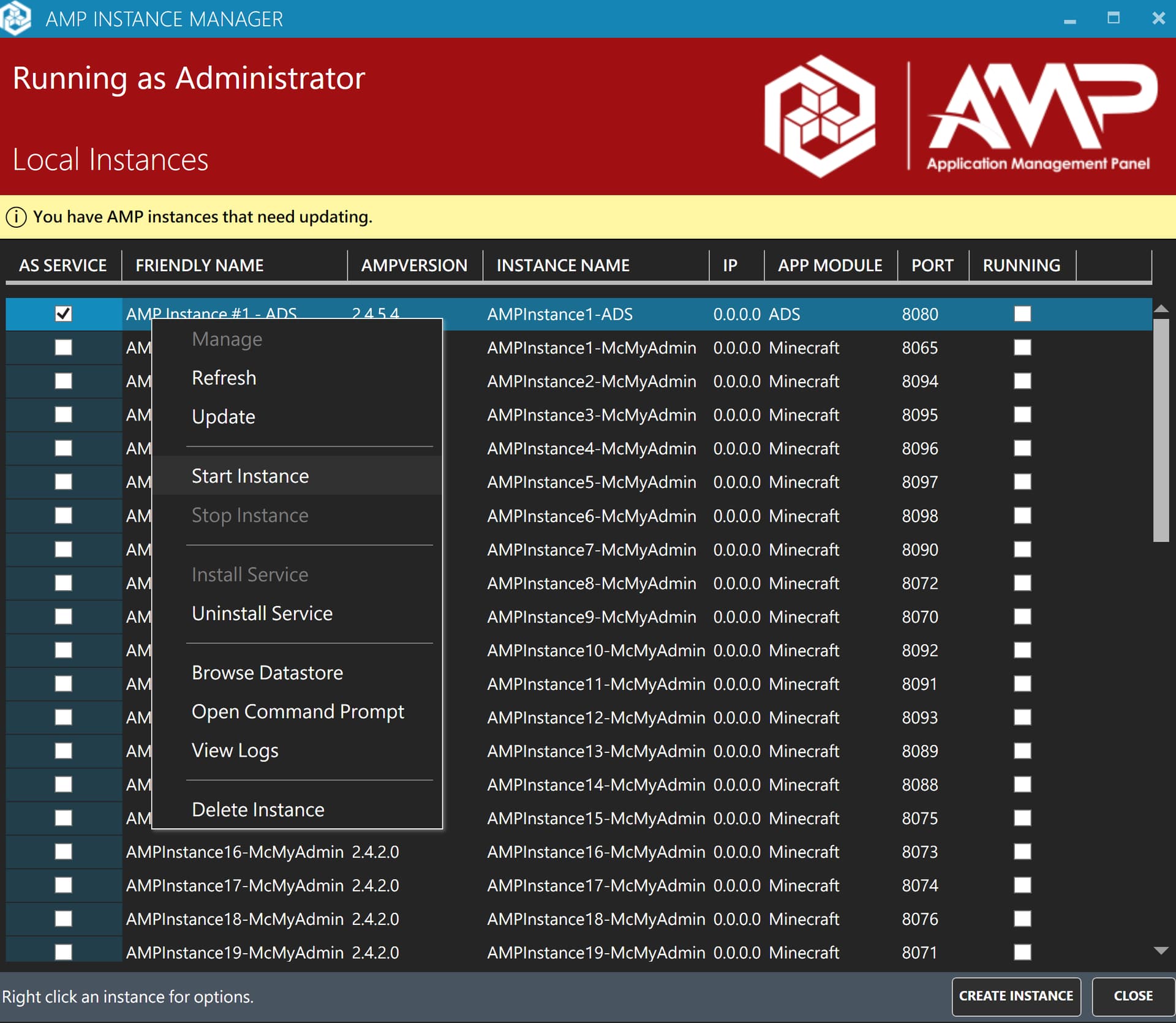This screenshot has height=1023, width=1176.
Task: Click port value 8071
Action: [x=919, y=953]
